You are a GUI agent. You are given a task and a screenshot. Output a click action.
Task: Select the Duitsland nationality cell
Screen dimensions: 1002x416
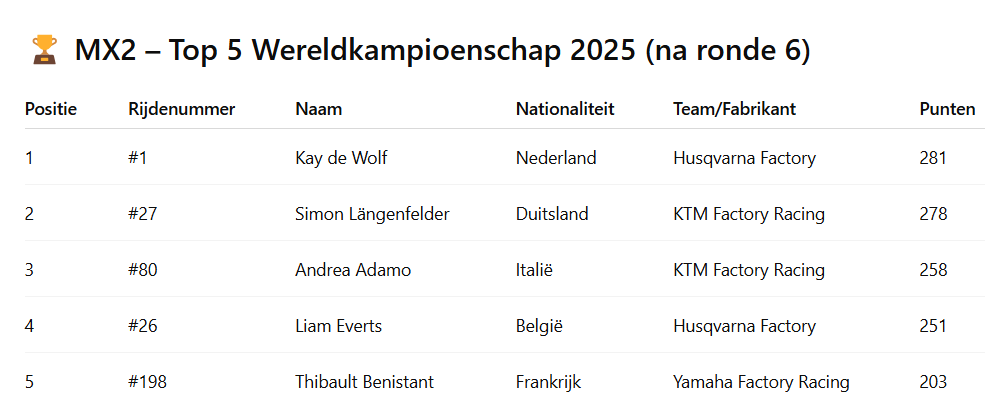point(552,214)
